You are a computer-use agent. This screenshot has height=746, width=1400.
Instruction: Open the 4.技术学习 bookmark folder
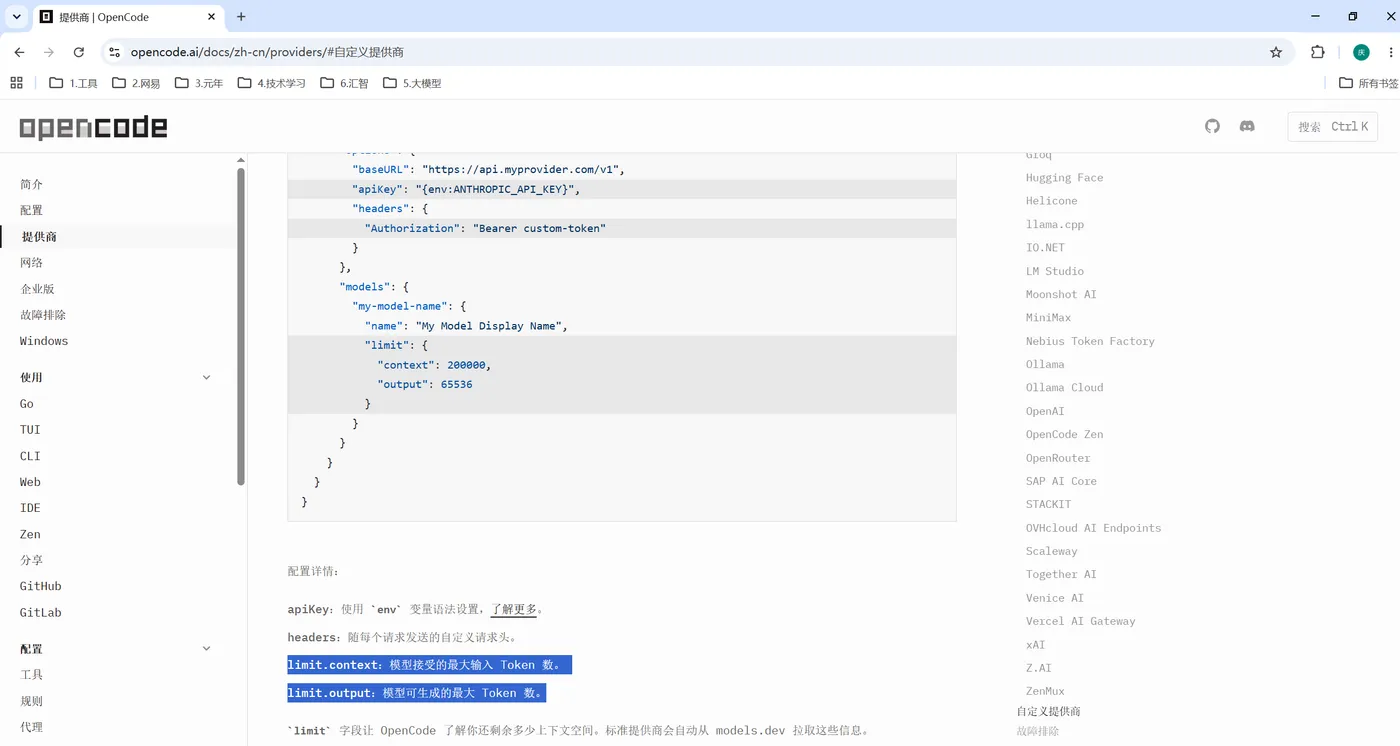(x=271, y=83)
